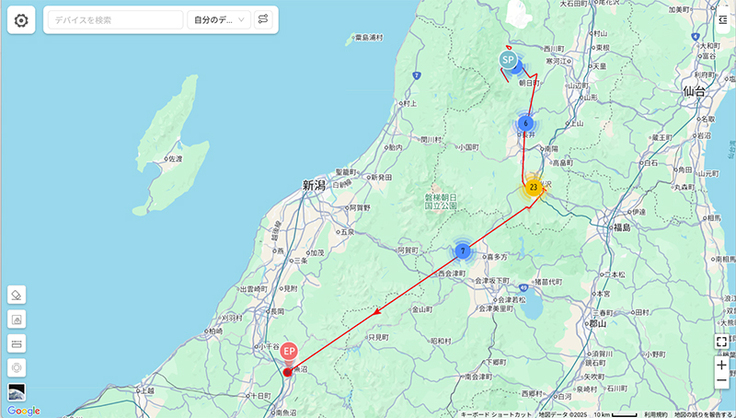
Task: Click the route filter icon beside dropdown
Action: point(263,20)
